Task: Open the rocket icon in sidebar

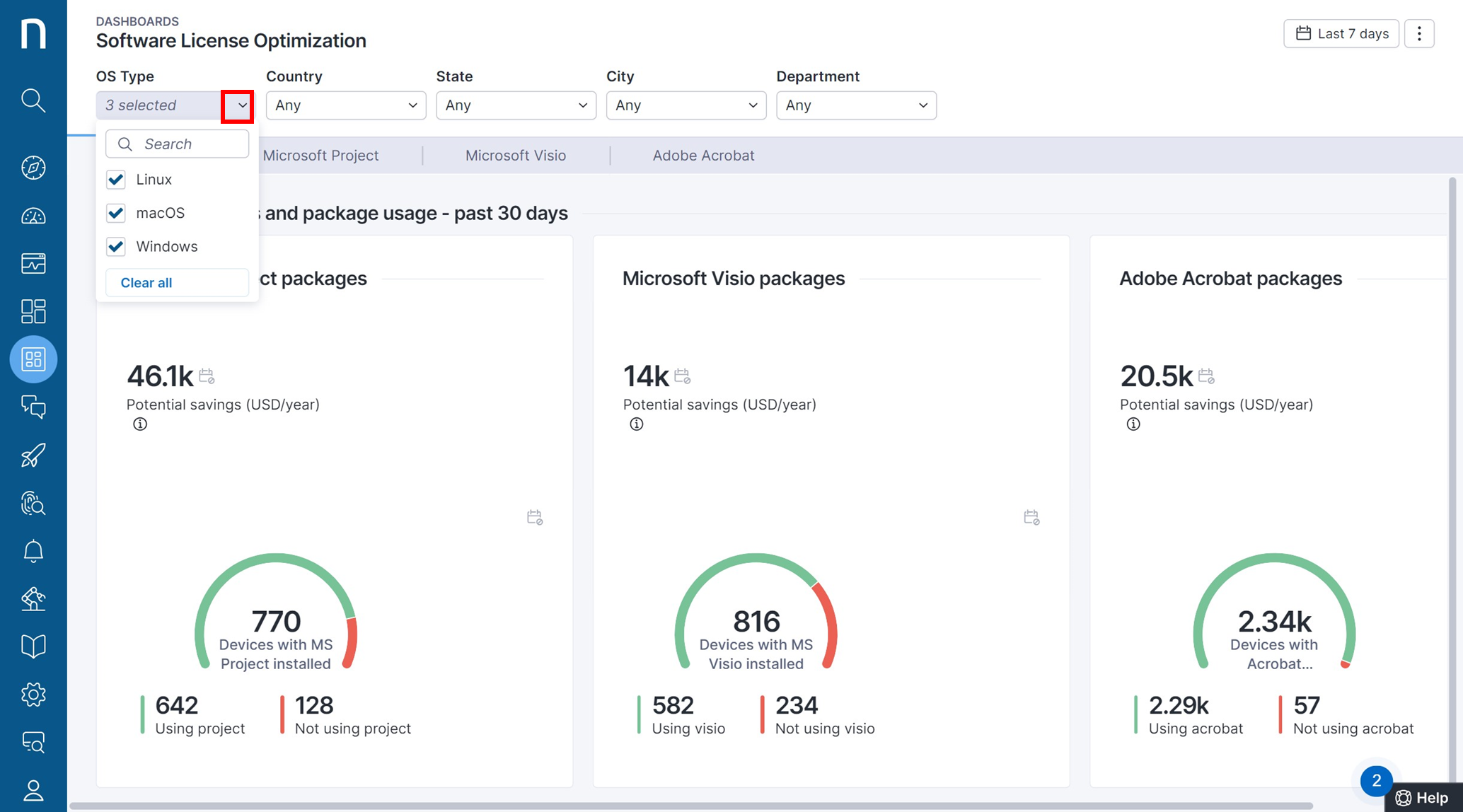Action: coord(33,456)
